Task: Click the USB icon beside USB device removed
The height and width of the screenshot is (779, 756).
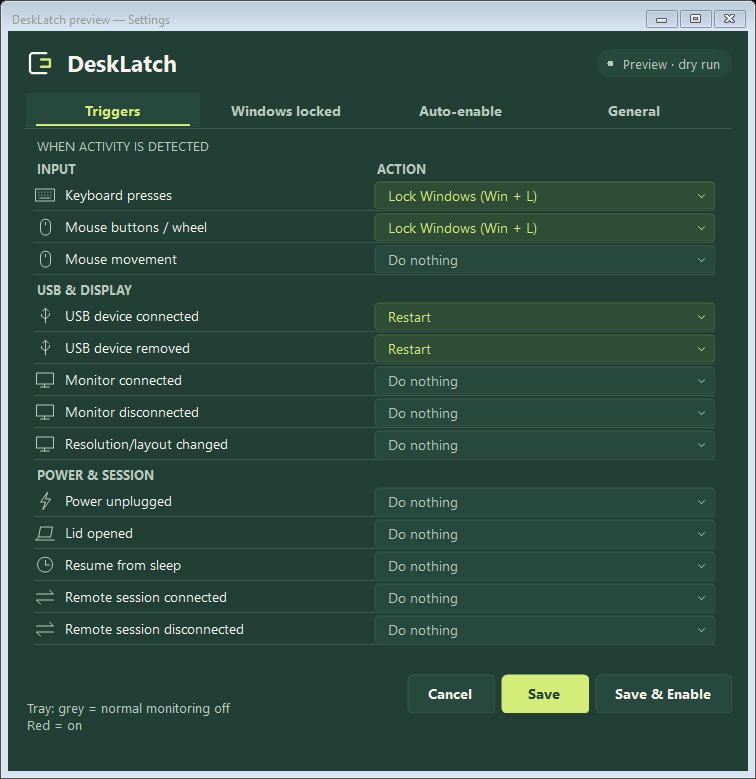Action: point(45,348)
